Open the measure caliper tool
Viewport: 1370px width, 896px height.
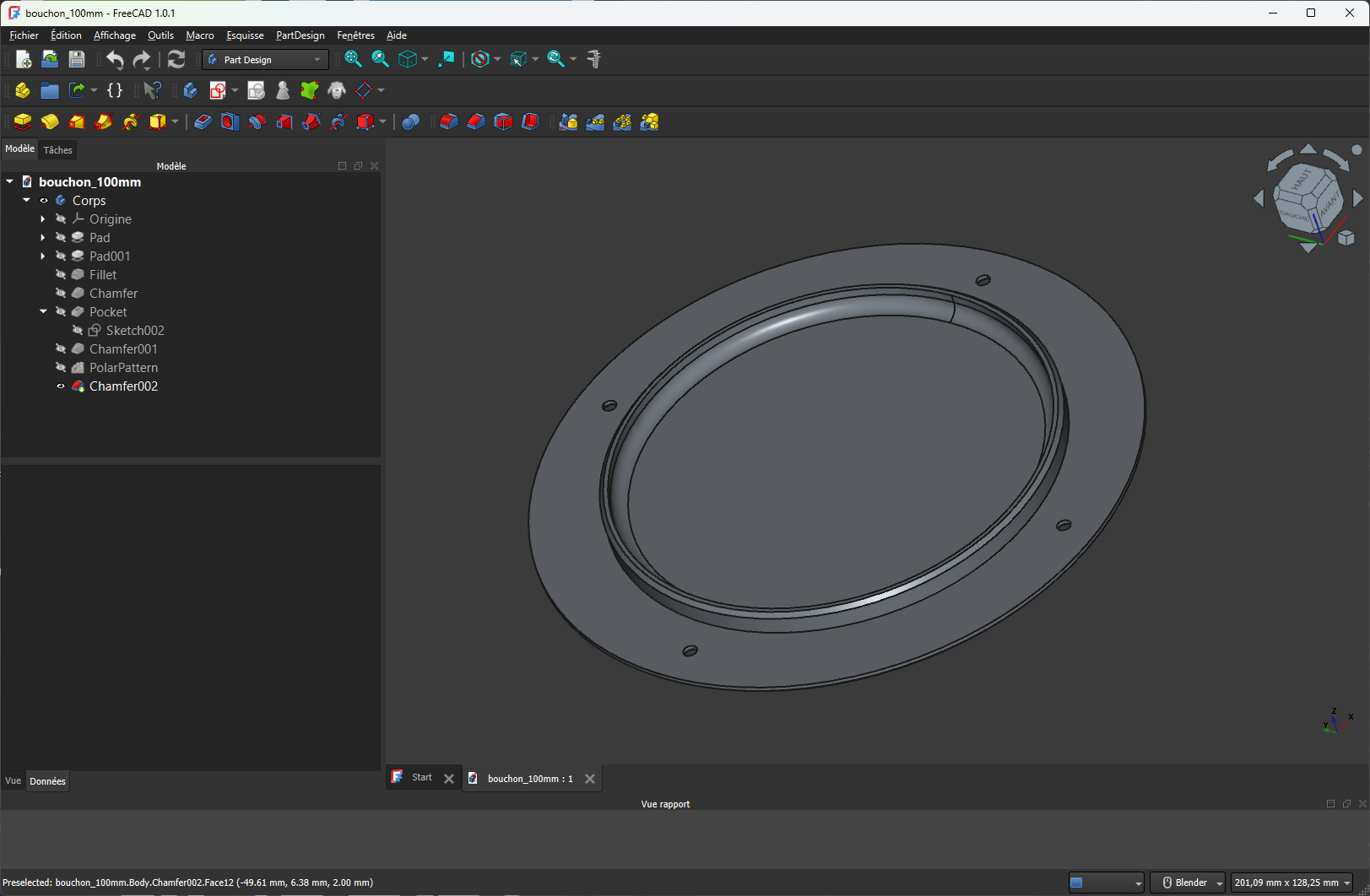(x=594, y=59)
